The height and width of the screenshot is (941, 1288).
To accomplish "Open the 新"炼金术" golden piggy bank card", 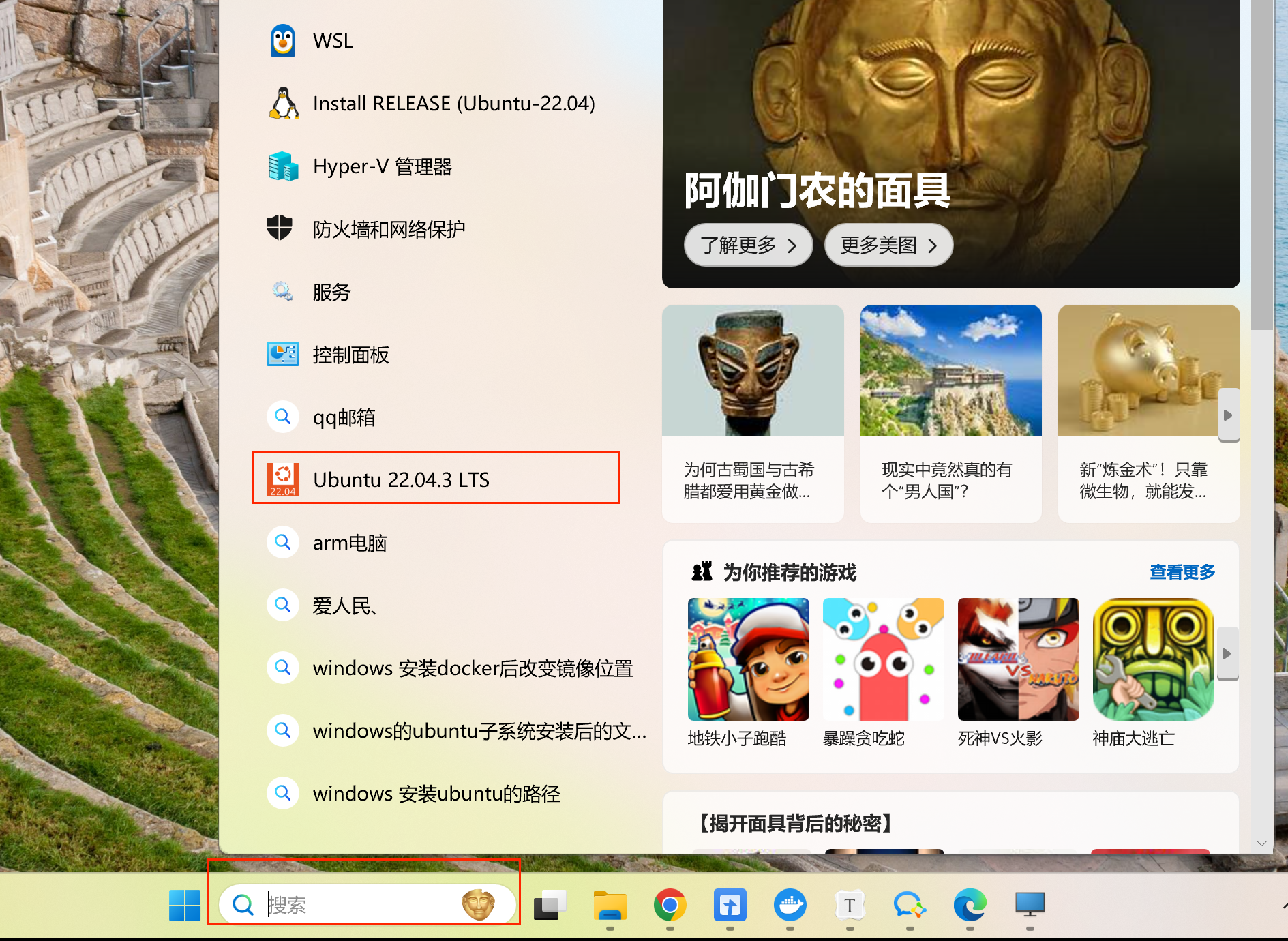I will click(1148, 413).
